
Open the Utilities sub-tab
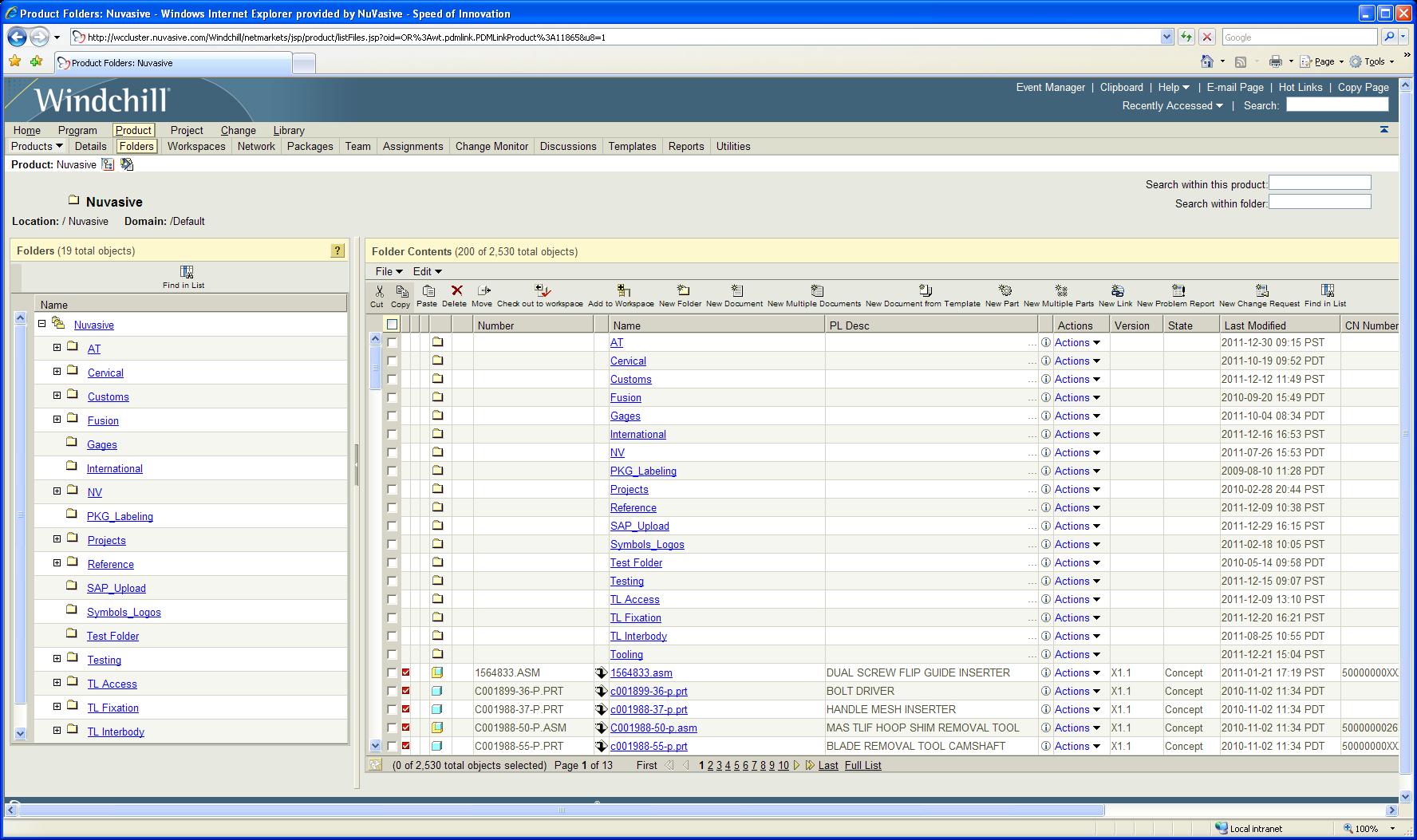[733, 146]
